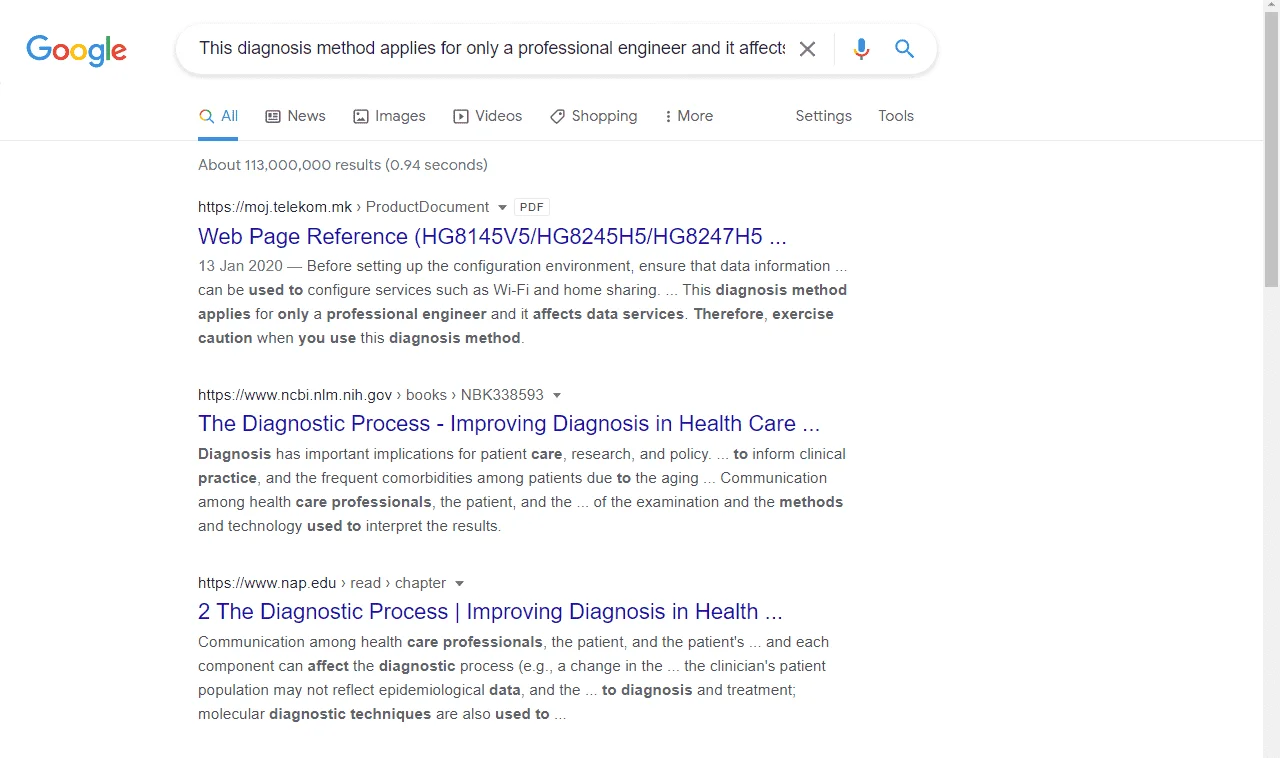Expand options arrow for ncbi.nlm.nih.gov result
Screen dimensions: 1280x758
tap(557, 396)
